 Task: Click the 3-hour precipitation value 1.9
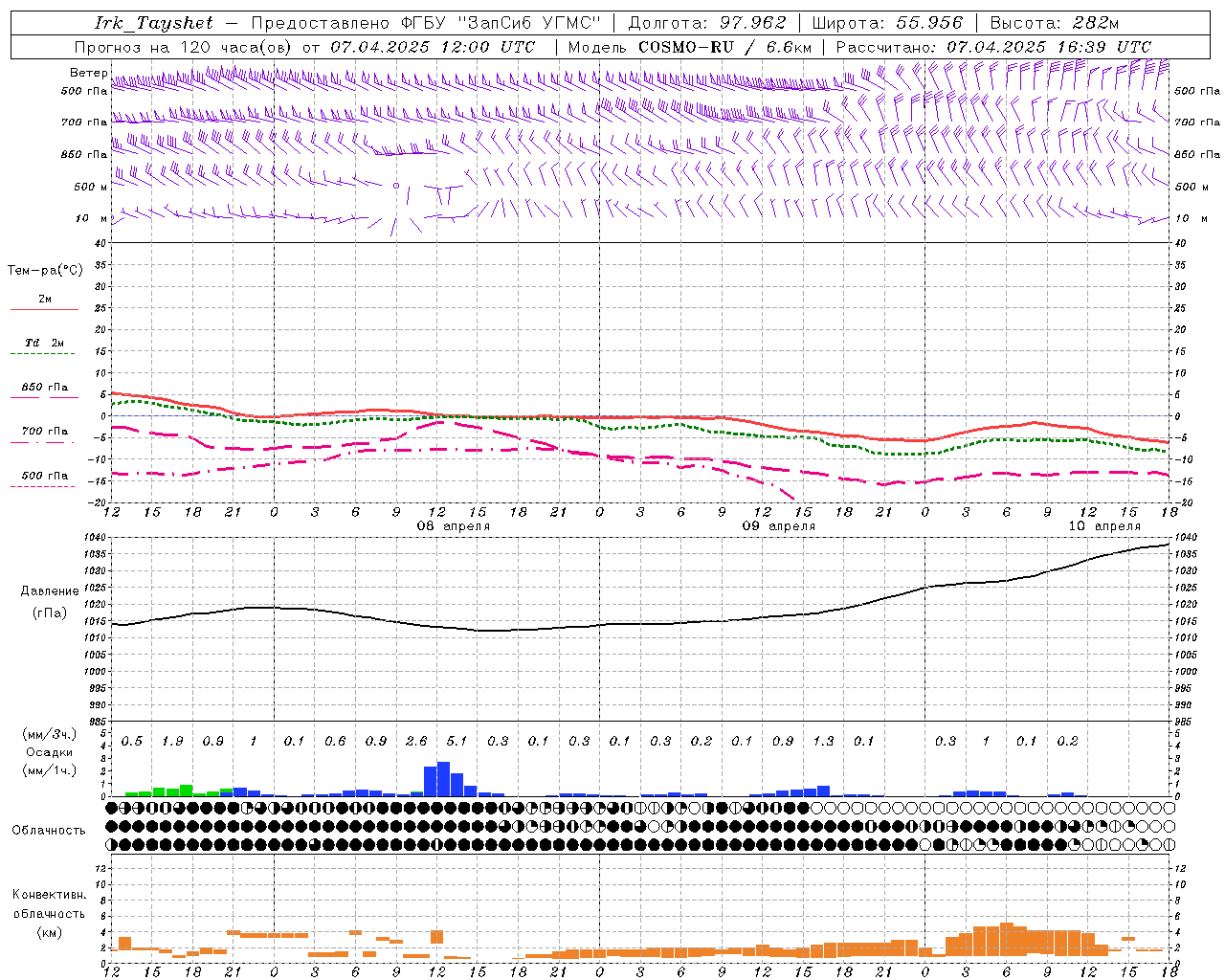pos(172,741)
